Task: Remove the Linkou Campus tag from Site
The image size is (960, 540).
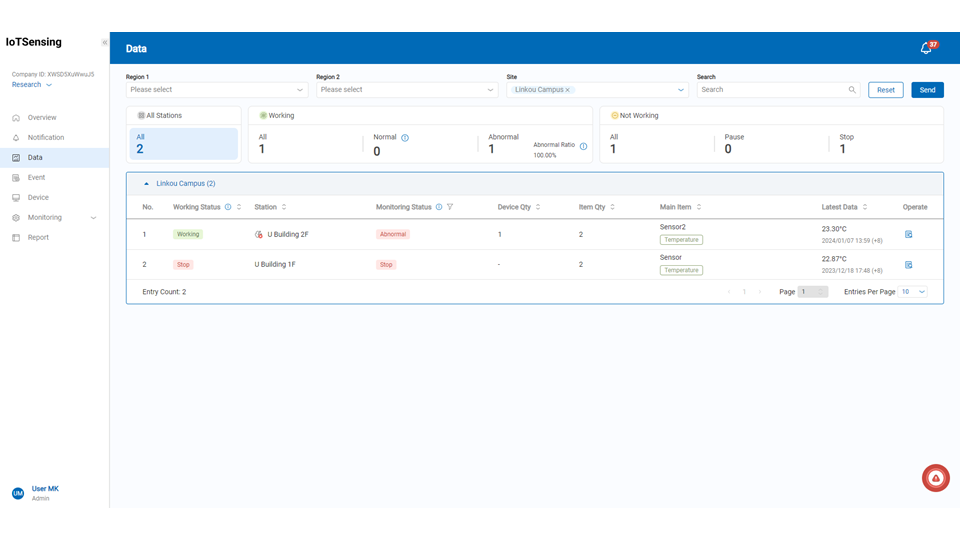Action: click(568, 90)
